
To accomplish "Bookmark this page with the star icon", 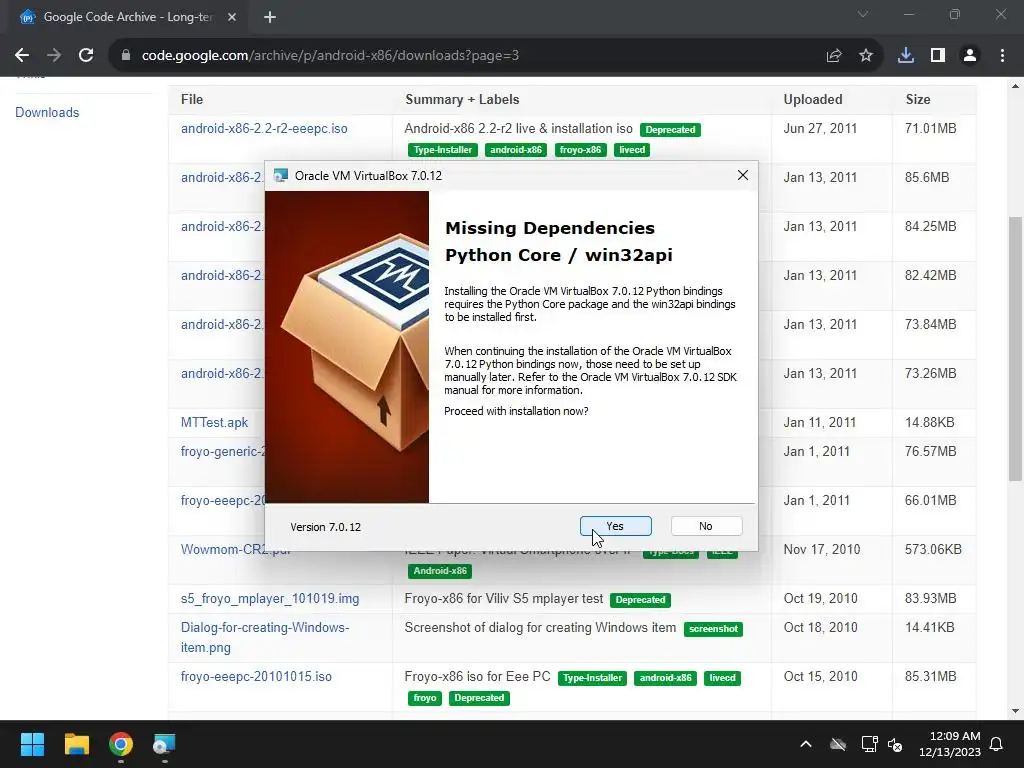I will [x=866, y=56].
